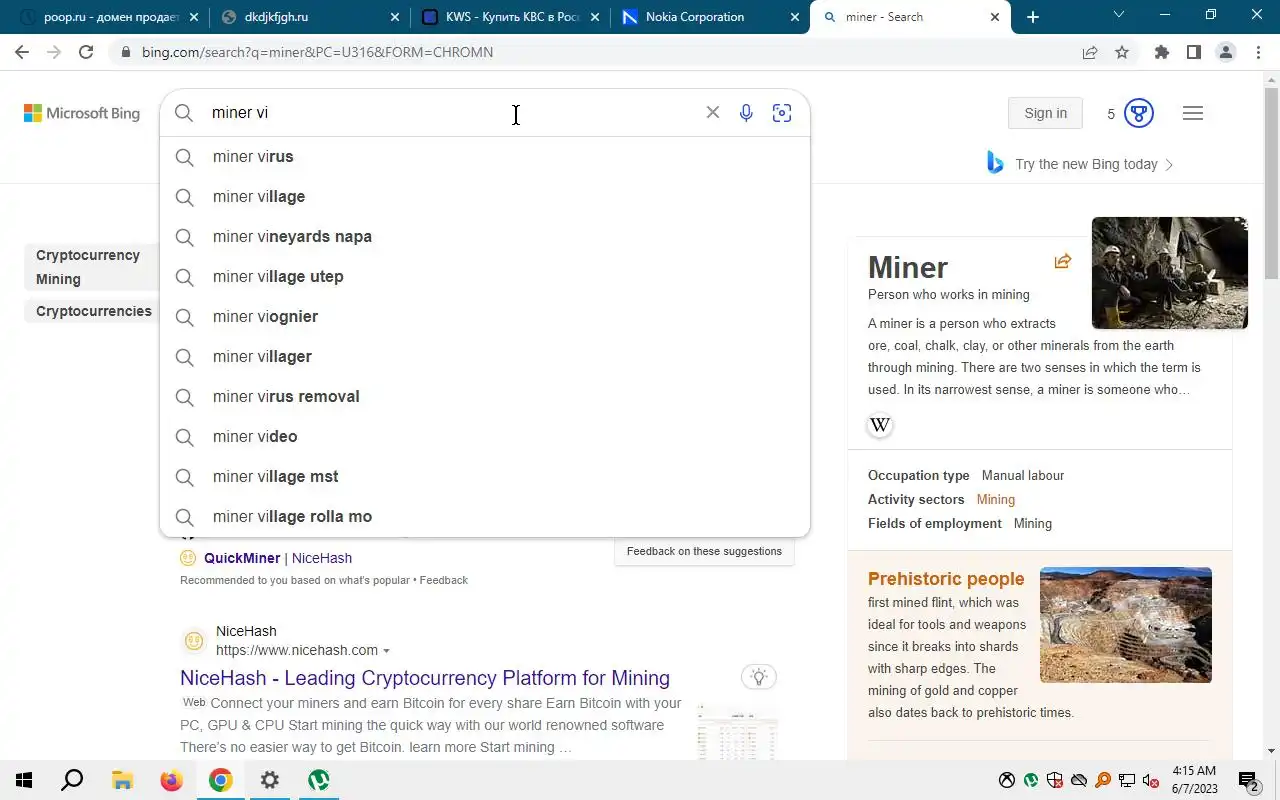Open Windows taskbar search
The image size is (1280, 800).
point(72,780)
